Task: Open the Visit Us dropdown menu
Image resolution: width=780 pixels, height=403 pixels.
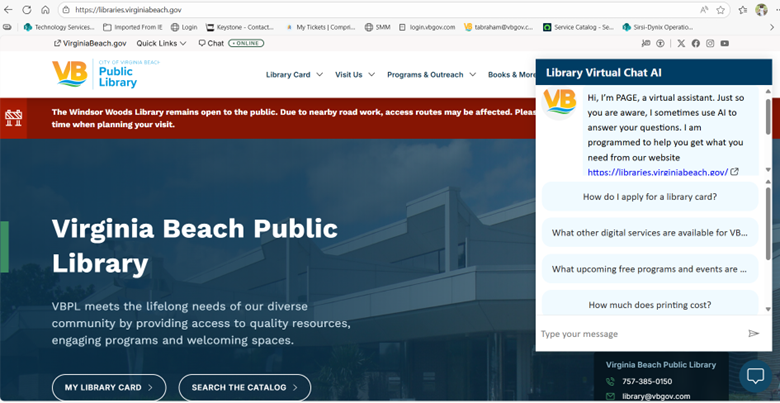Action: point(355,75)
